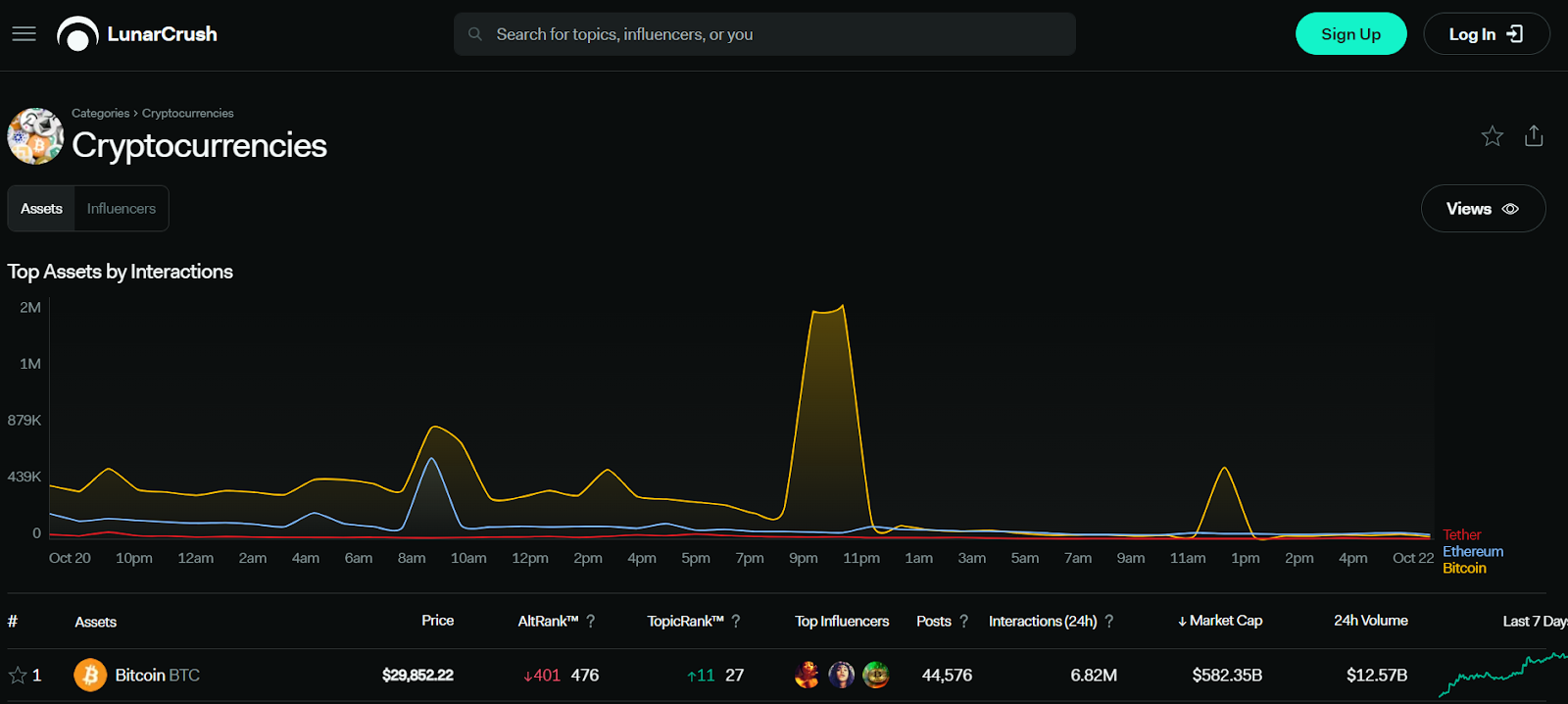Click the Posts help question mark
This screenshot has width=1568, height=704.
coord(963,622)
